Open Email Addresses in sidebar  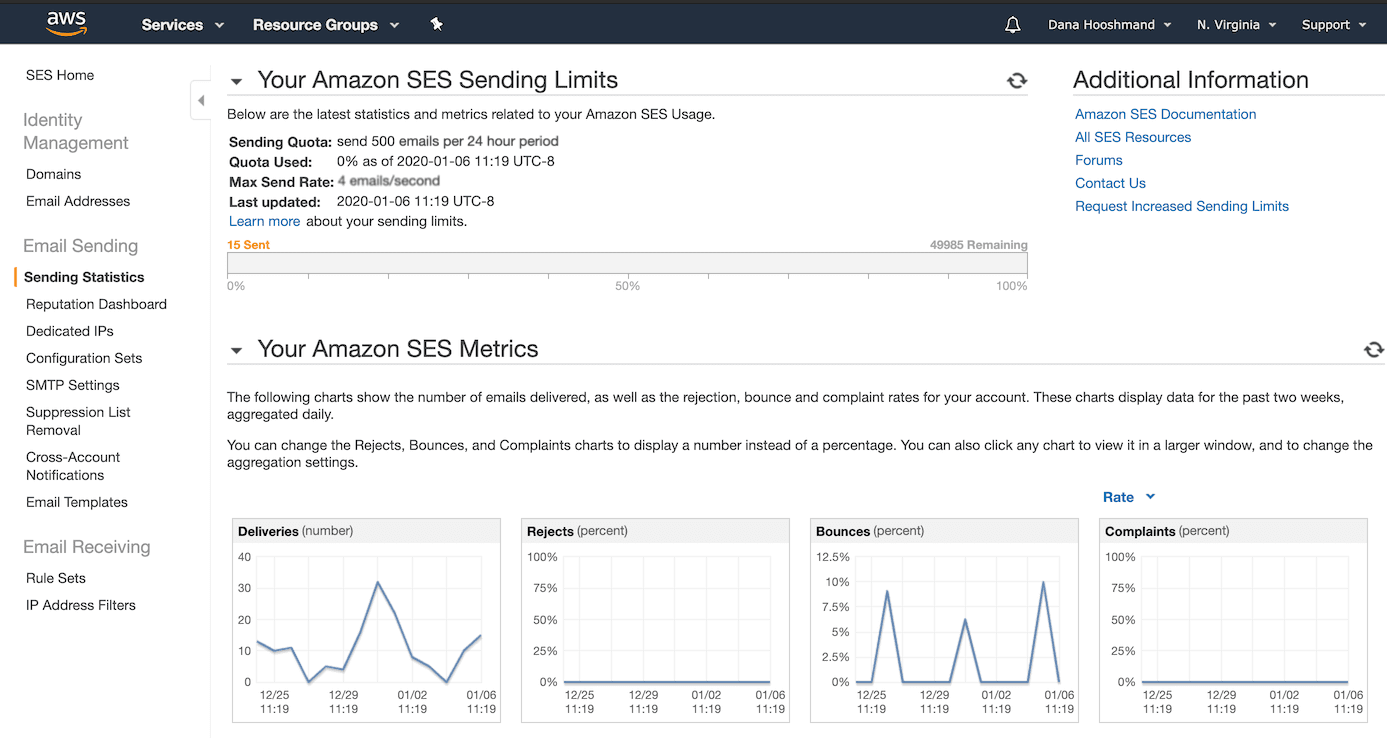pyautogui.click(x=78, y=201)
